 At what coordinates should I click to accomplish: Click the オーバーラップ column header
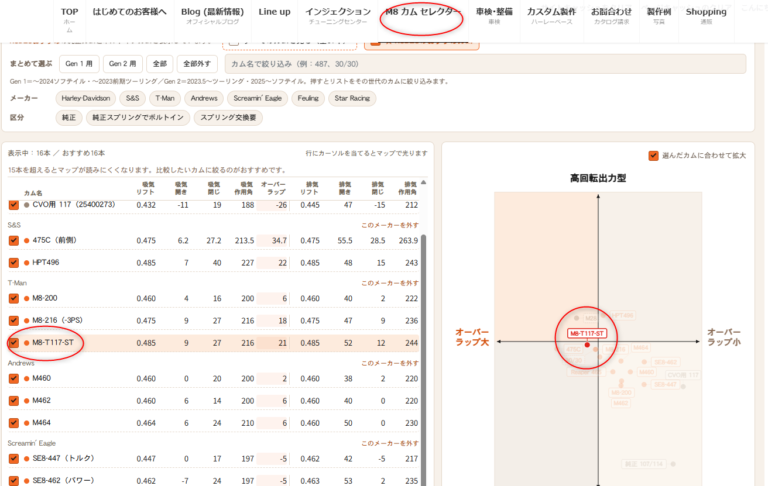(274, 188)
